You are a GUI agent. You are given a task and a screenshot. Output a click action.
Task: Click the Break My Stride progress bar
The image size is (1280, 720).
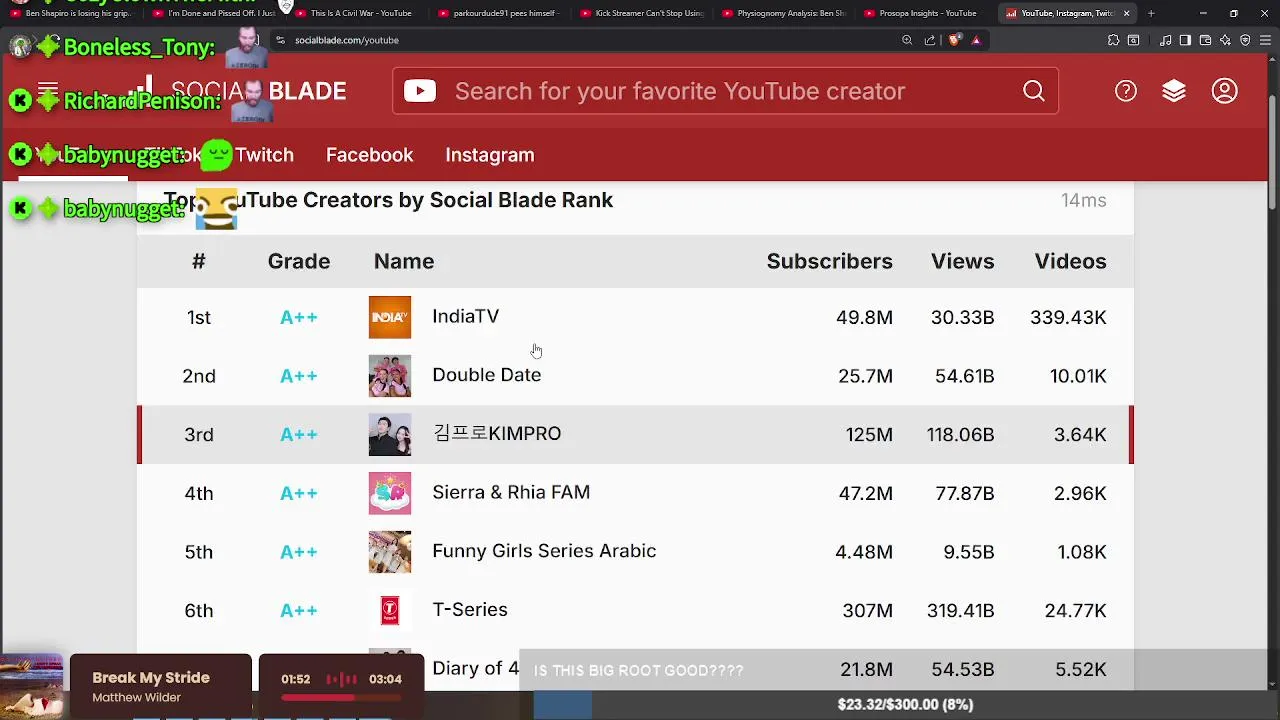coord(341,697)
